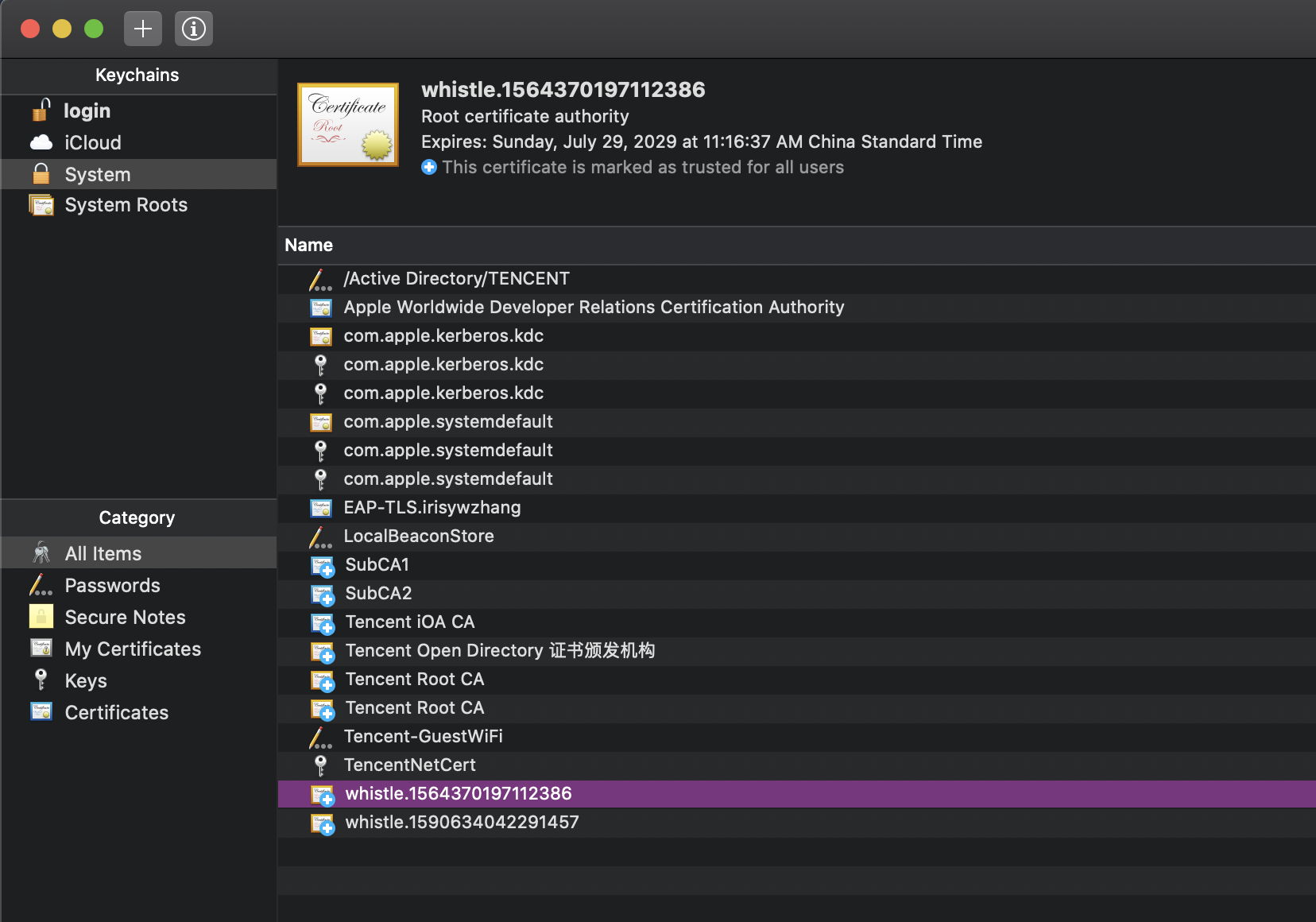This screenshot has height=922, width=1316.
Task: Click the large Root Certificate thumbnail
Action: coord(348,125)
